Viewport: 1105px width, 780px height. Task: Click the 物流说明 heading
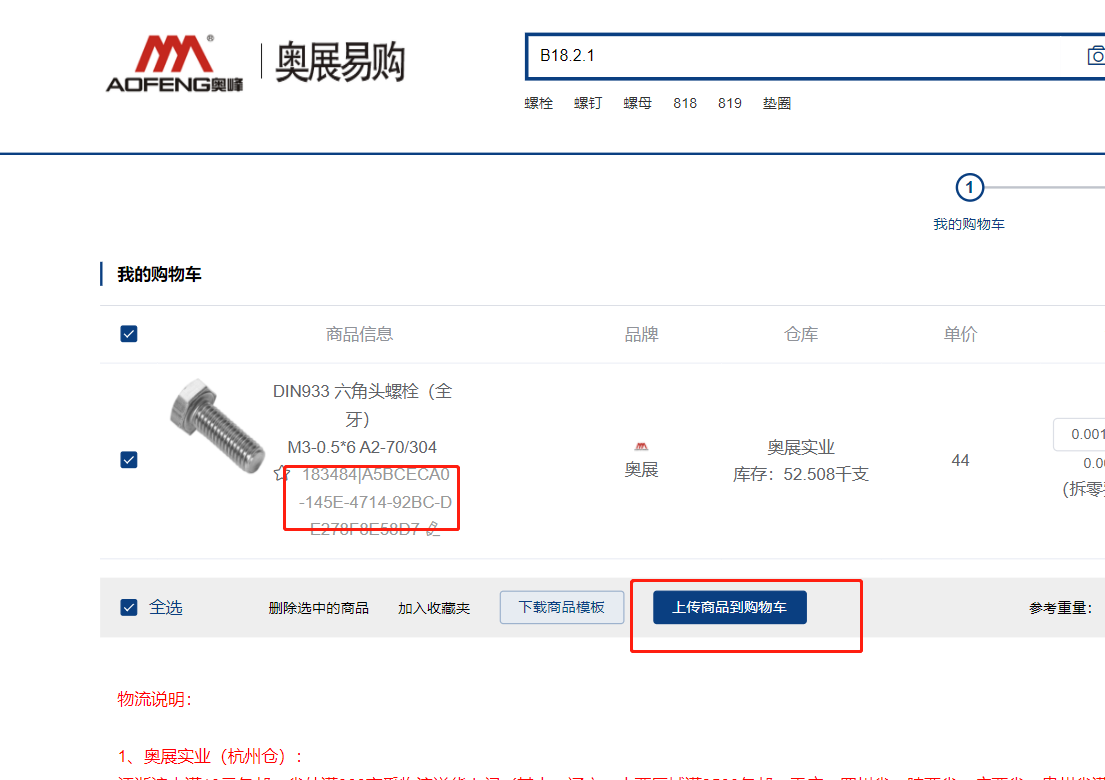click(154, 700)
